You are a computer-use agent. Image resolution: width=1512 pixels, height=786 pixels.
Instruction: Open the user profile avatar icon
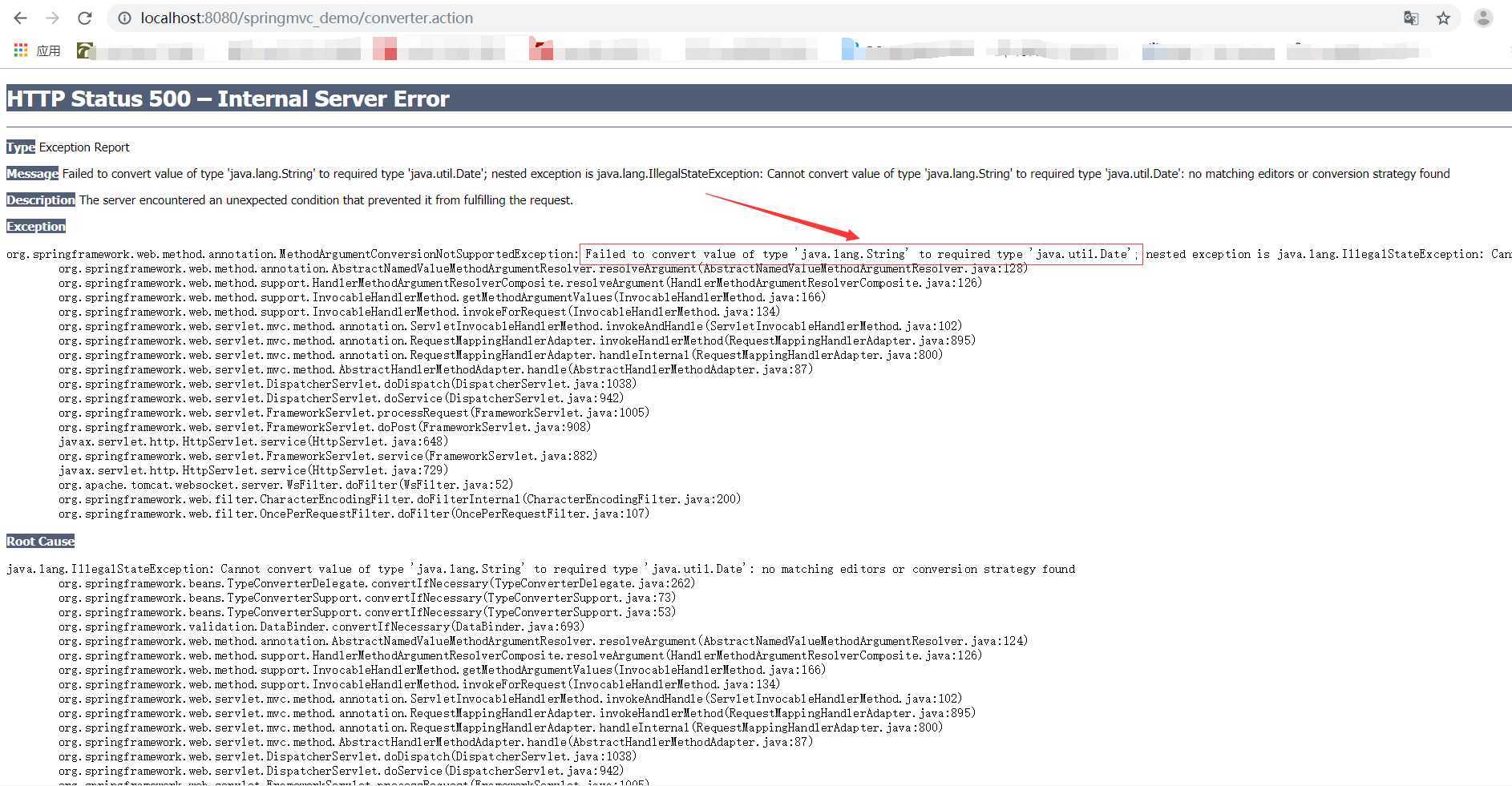[1483, 18]
